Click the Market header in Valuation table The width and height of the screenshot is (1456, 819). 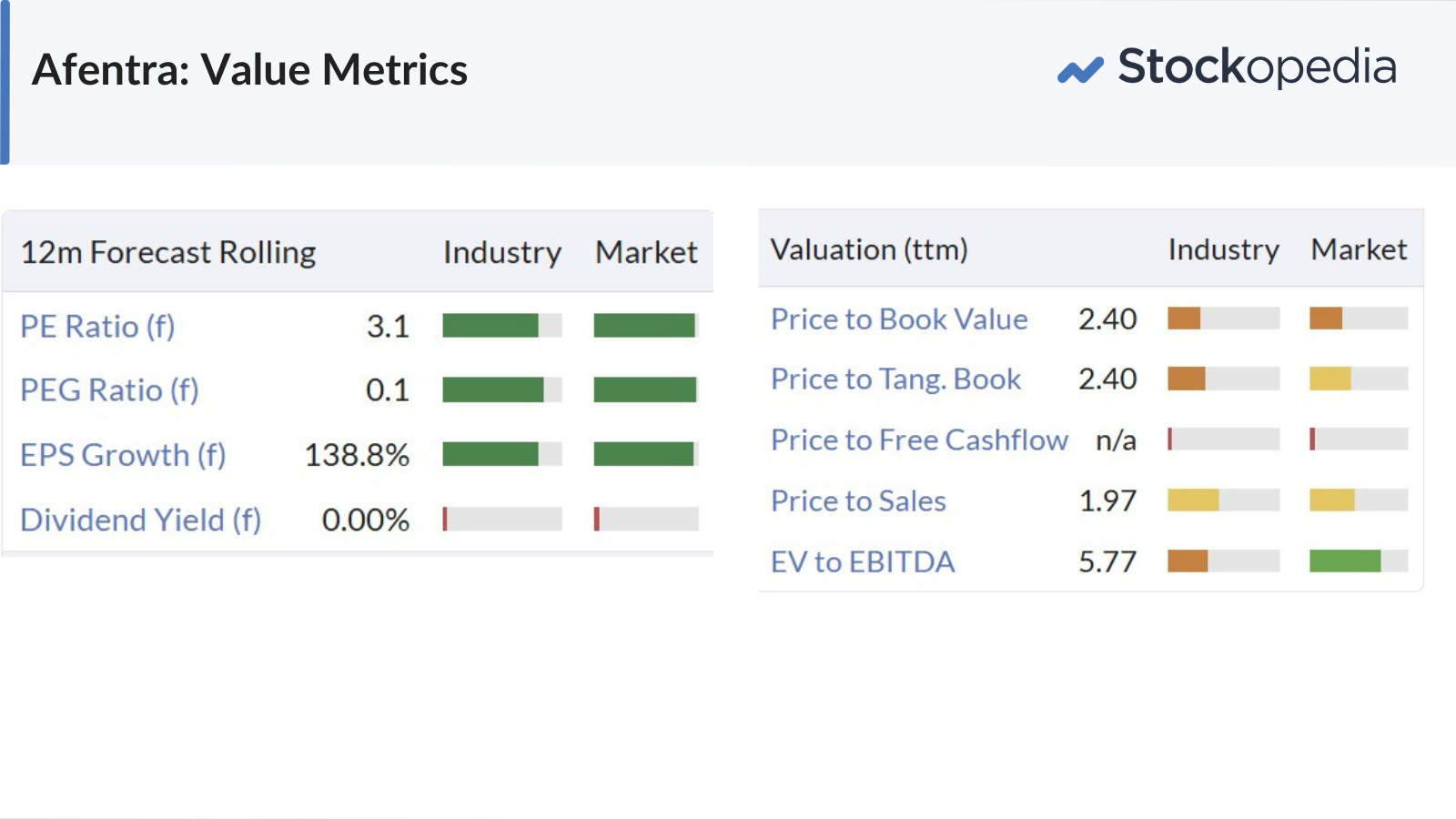click(1359, 249)
